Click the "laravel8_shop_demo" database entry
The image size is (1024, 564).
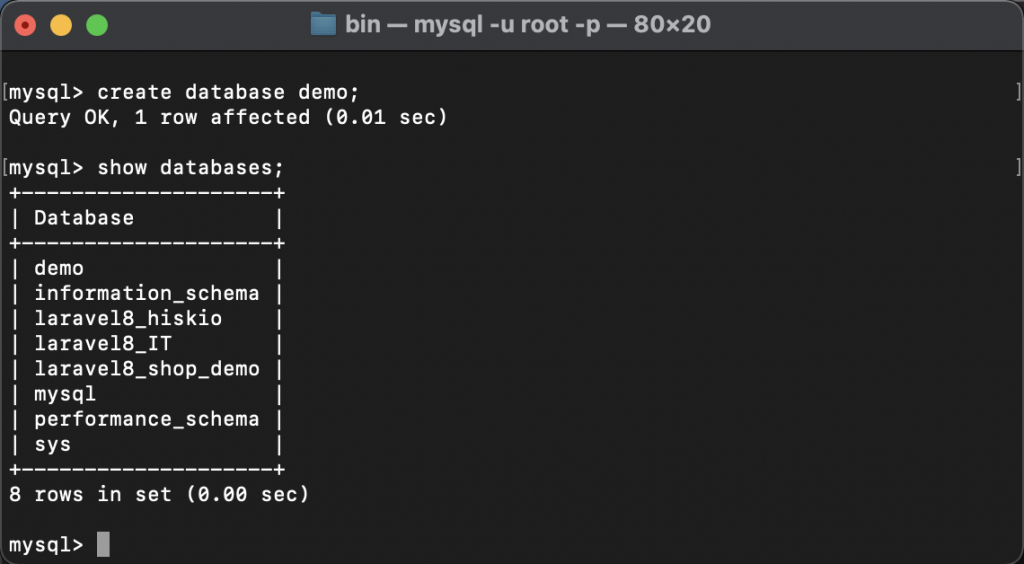(146, 368)
